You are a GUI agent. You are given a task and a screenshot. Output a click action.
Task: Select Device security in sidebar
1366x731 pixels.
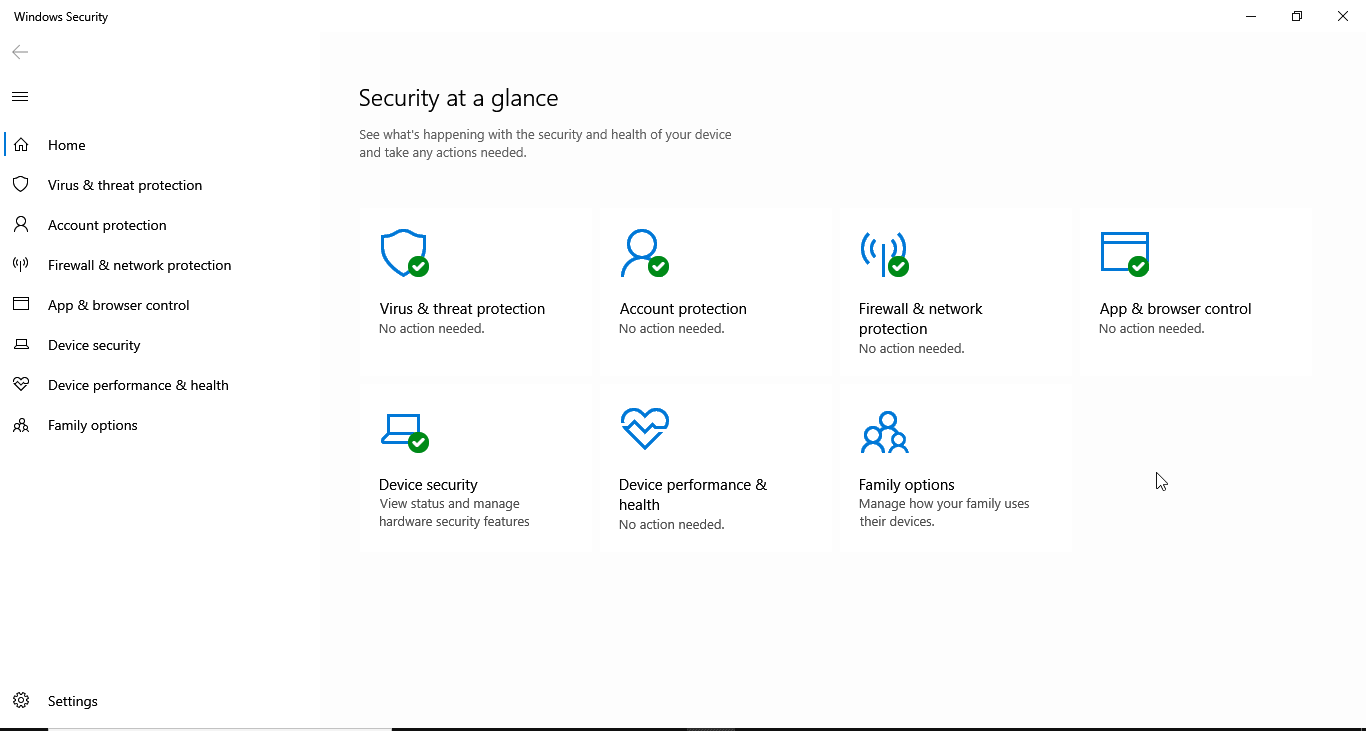pyautogui.click(x=94, y=345)
